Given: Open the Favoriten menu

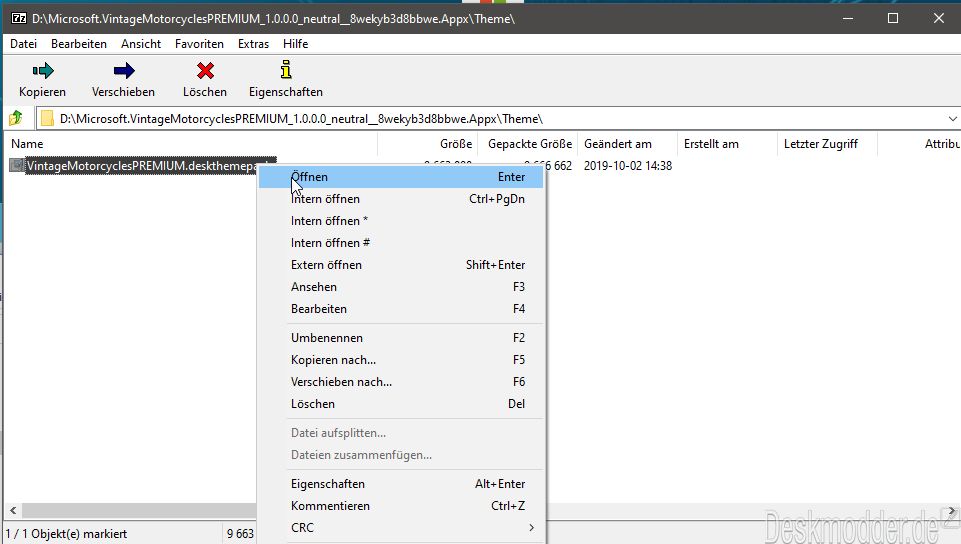Looking at the screenshot, I should 199,44.
